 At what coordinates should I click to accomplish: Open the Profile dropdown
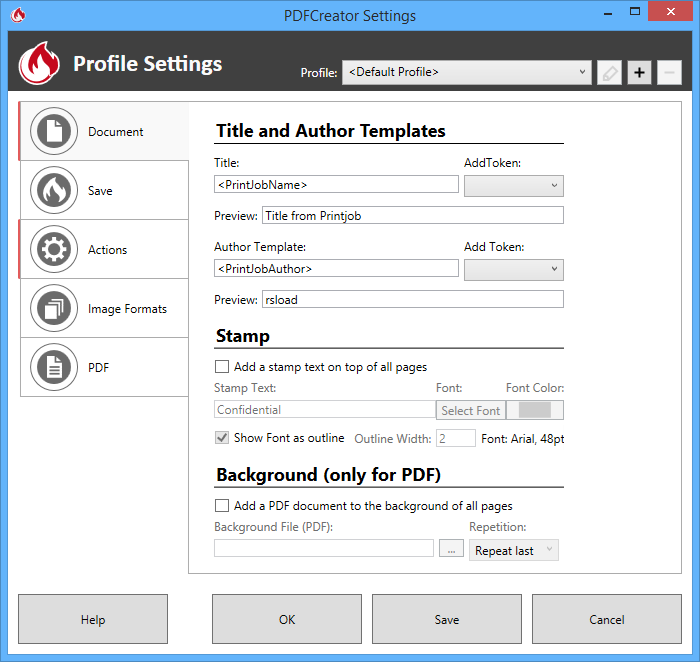coord(467,72)
